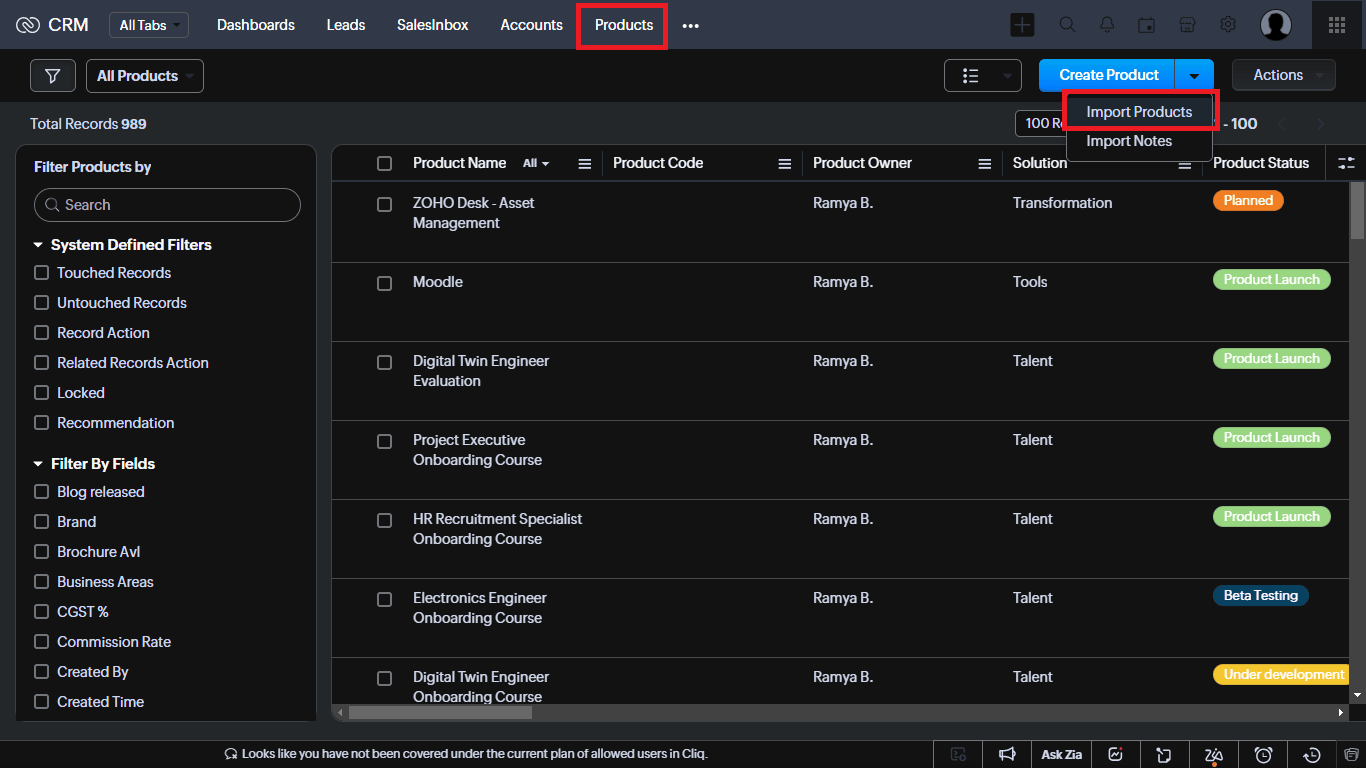The width and height of the screenshot is (1366, 768).
Task: Open the All Tabs dropdown
Action: pos(149,25)
